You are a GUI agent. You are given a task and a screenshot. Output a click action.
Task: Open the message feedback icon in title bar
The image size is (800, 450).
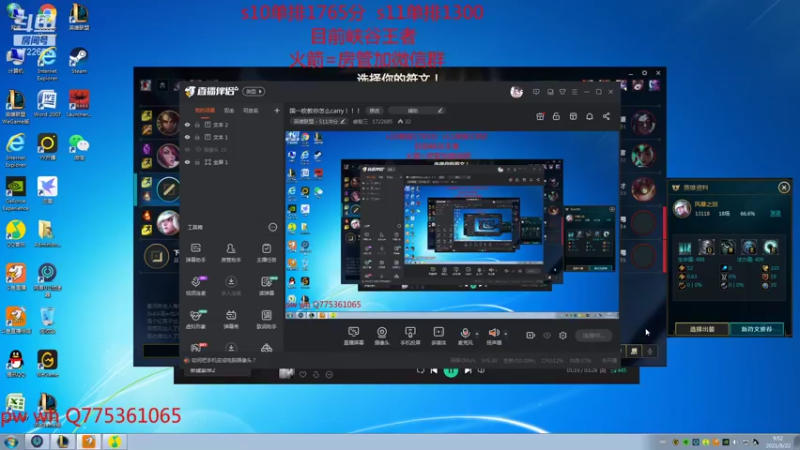click(x=536, y=92)
